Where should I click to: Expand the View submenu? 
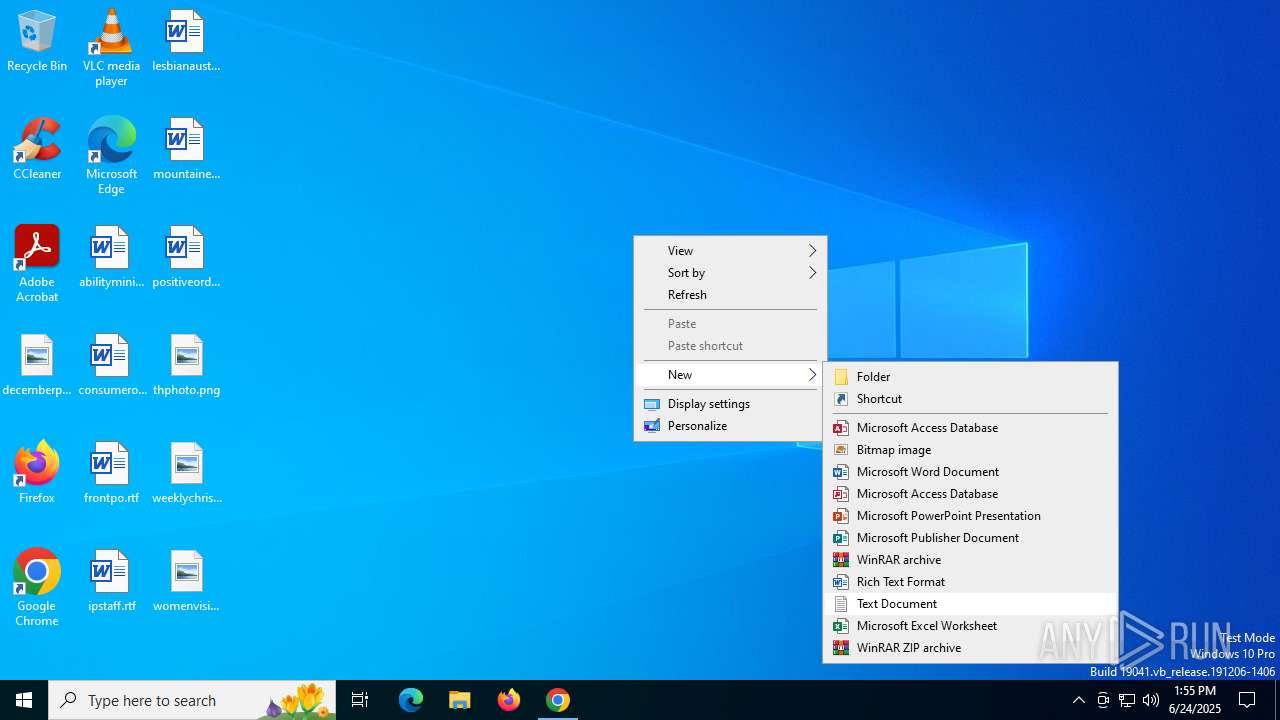(x=730, y=251)
